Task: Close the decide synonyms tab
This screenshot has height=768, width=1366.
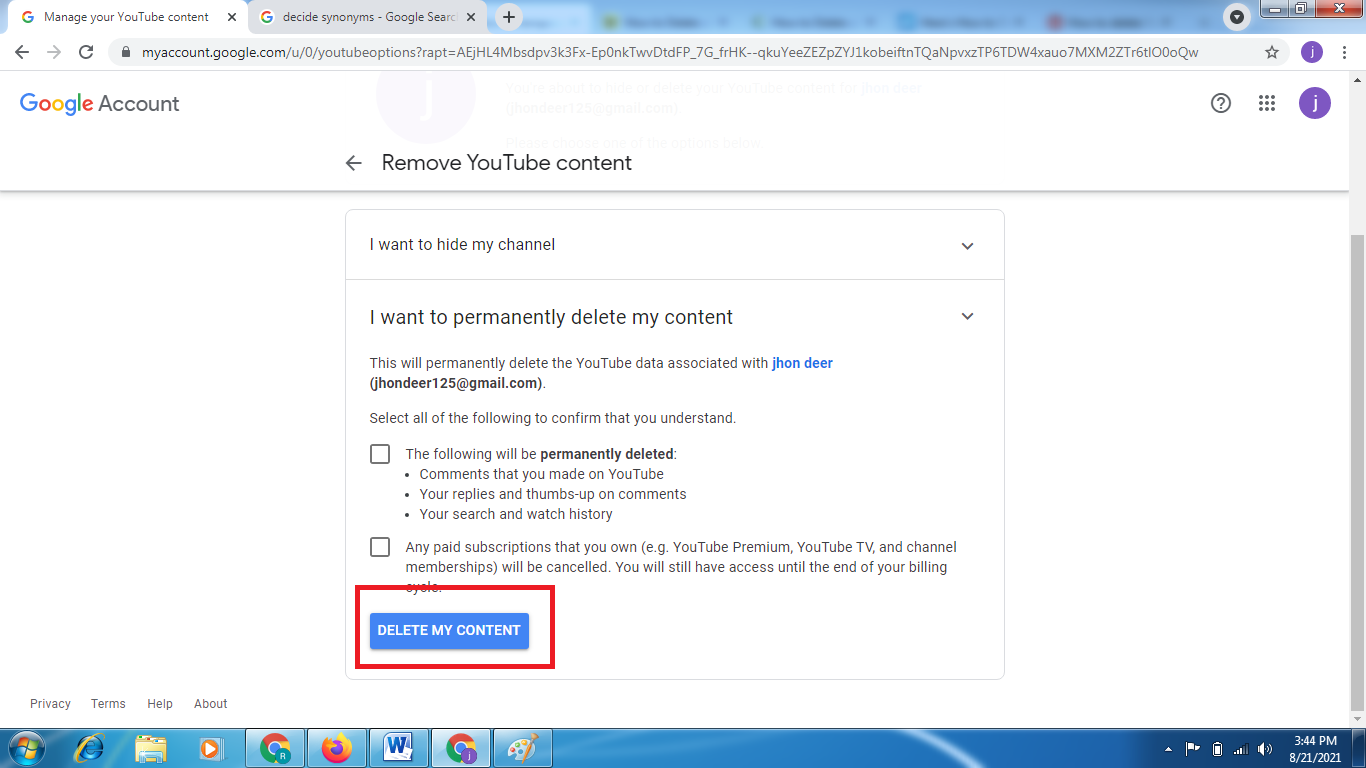Action: [x=471, y=17]
